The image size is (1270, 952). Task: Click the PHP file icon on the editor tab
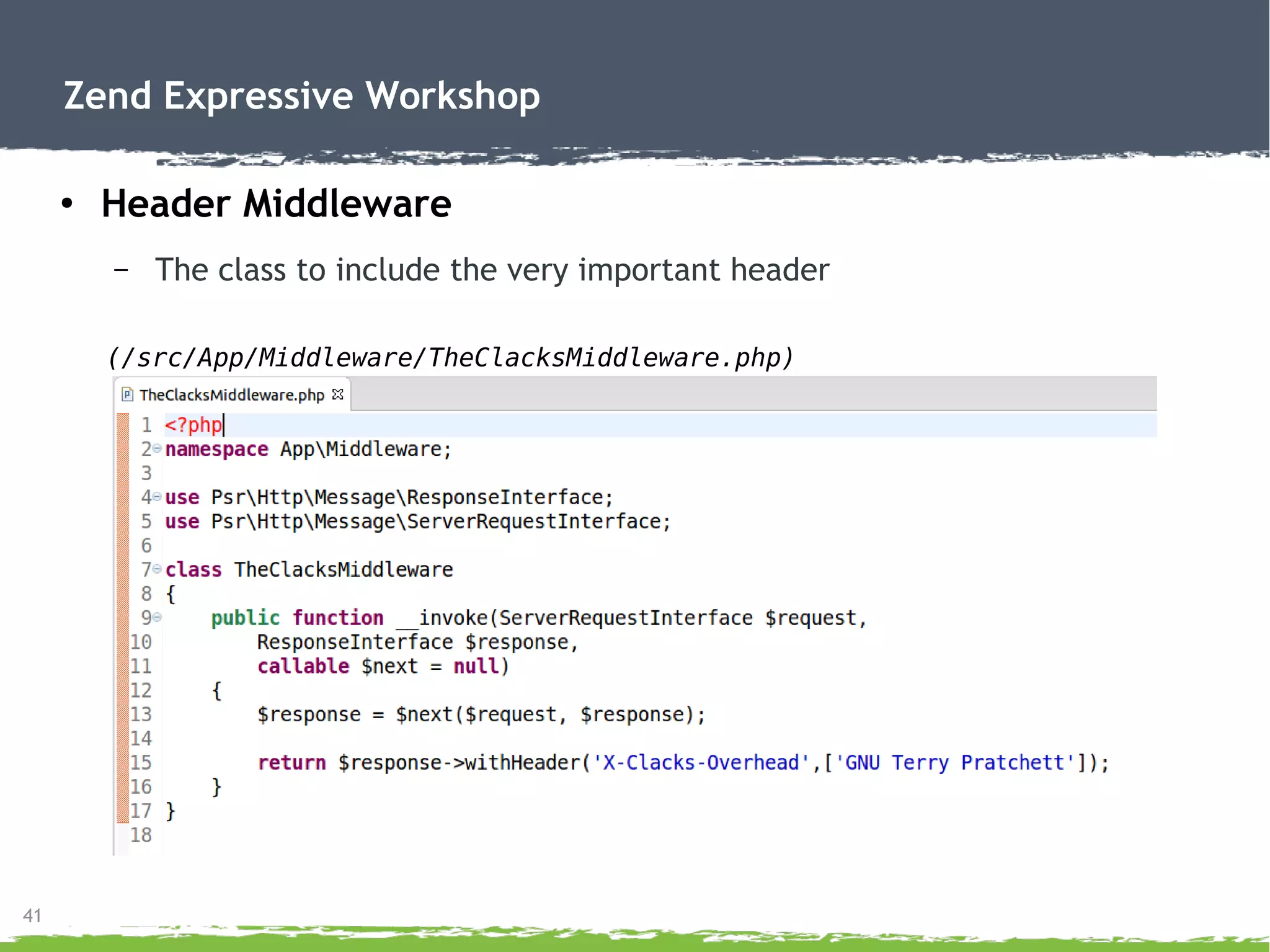point(128,395)
